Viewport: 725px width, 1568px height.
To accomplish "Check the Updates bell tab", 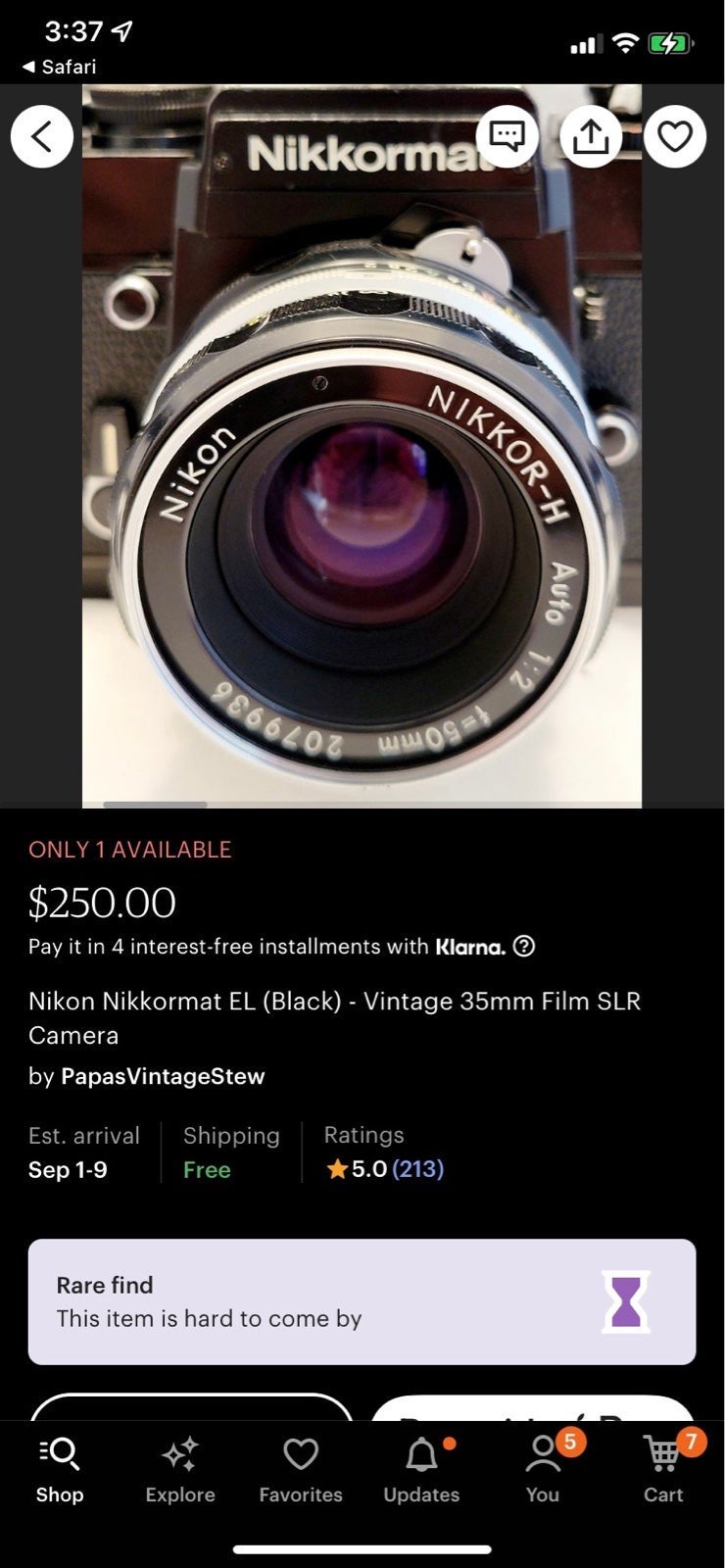I will pos(421,1470).
